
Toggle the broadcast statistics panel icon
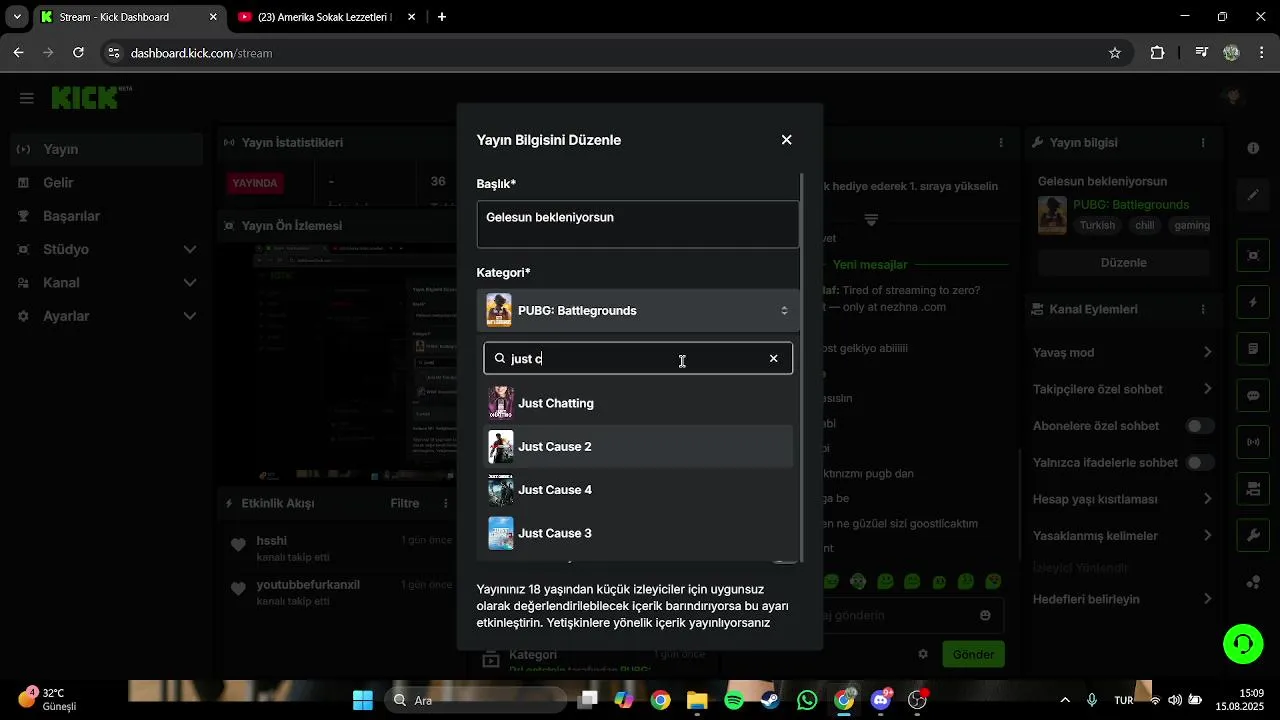[x=1253, y=441]
